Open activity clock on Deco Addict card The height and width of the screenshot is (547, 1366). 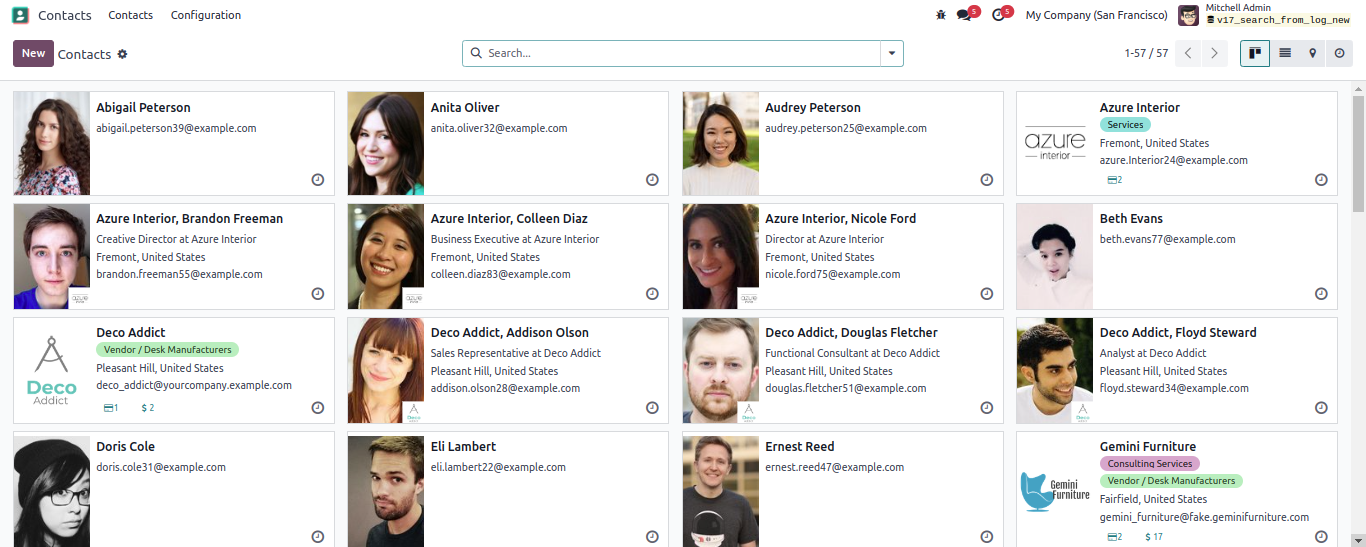point(318,408)
